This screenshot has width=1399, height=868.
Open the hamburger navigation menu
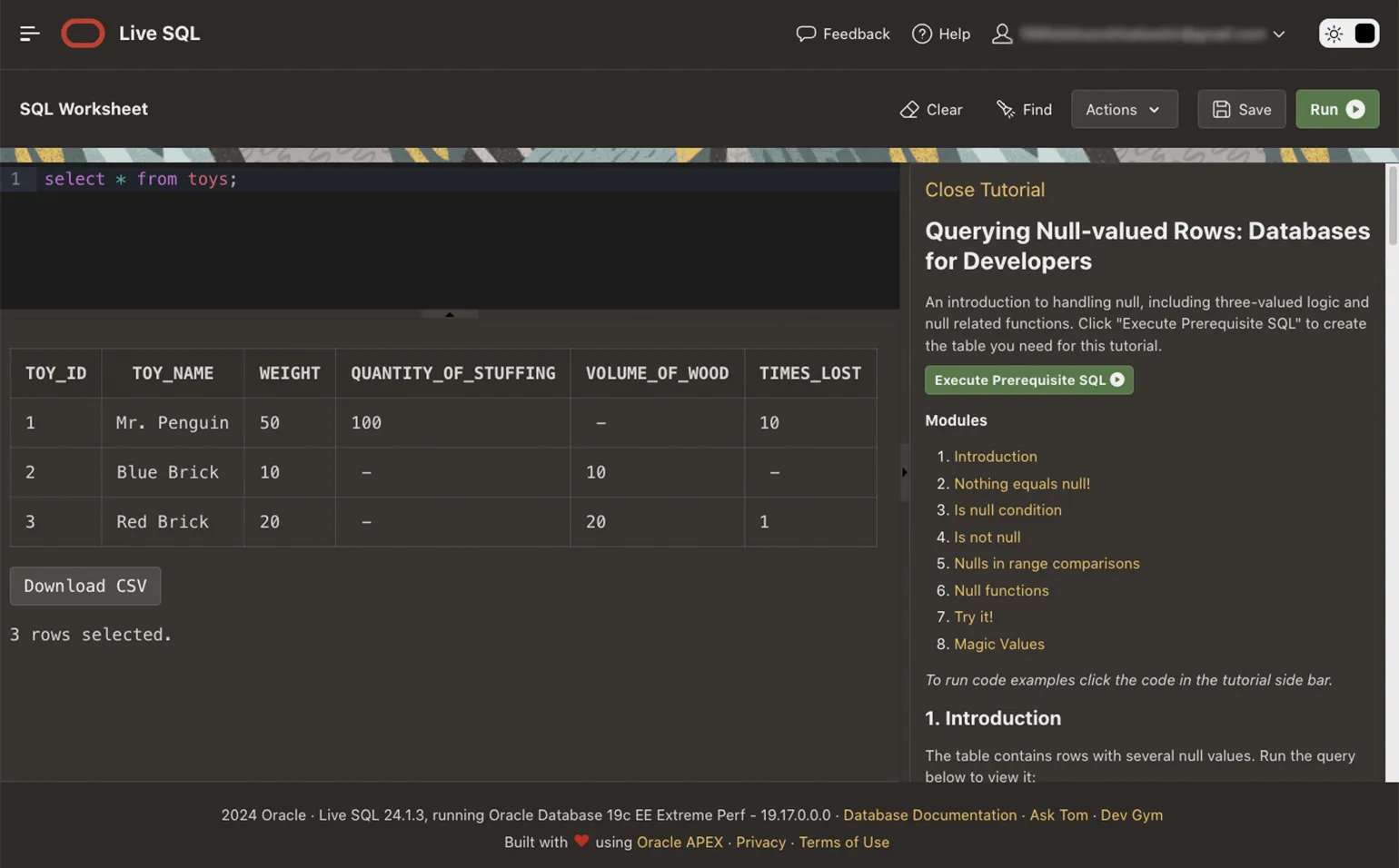pos(29,34)
